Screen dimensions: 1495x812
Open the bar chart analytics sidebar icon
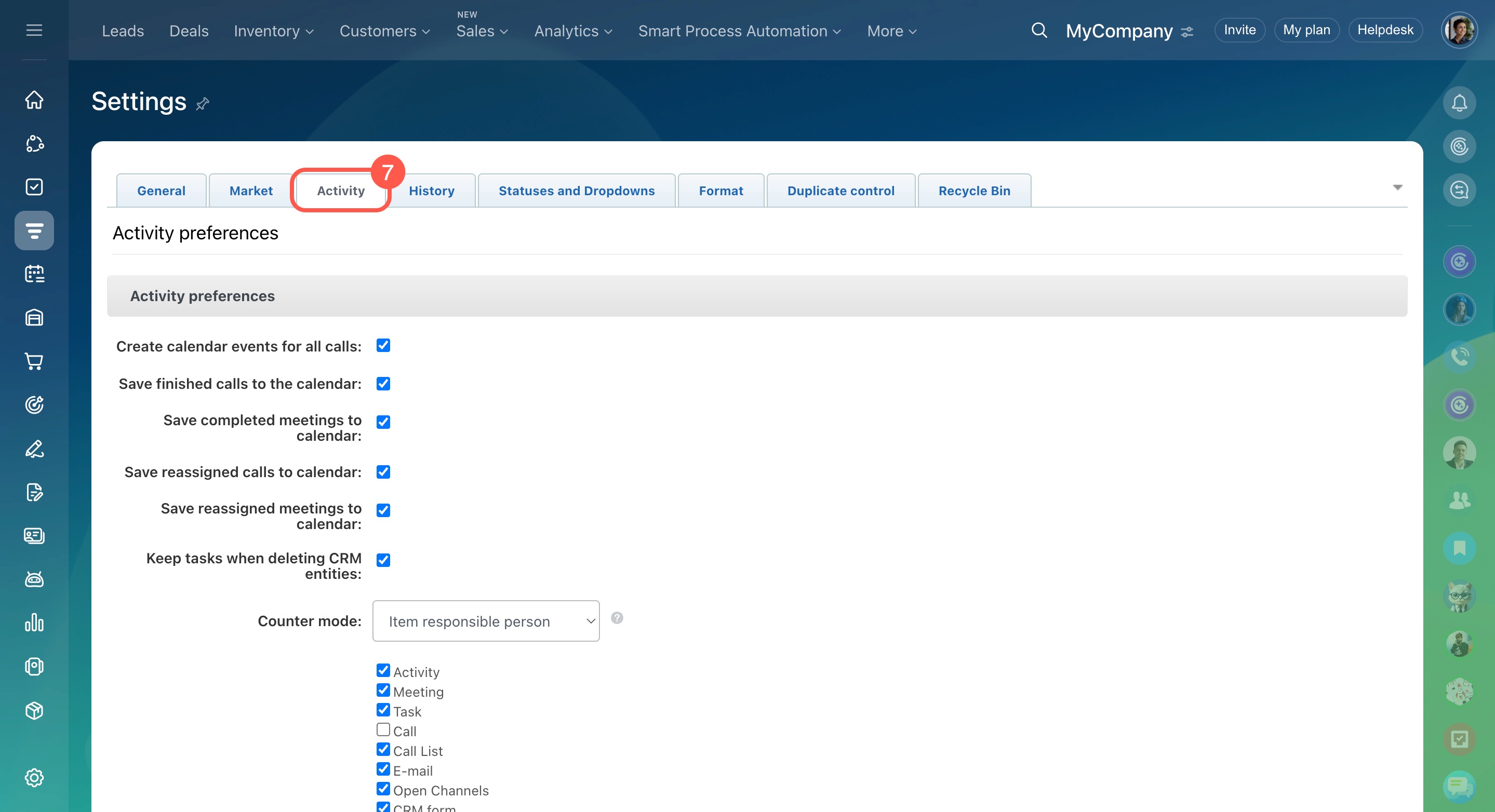tap(34, 622)
